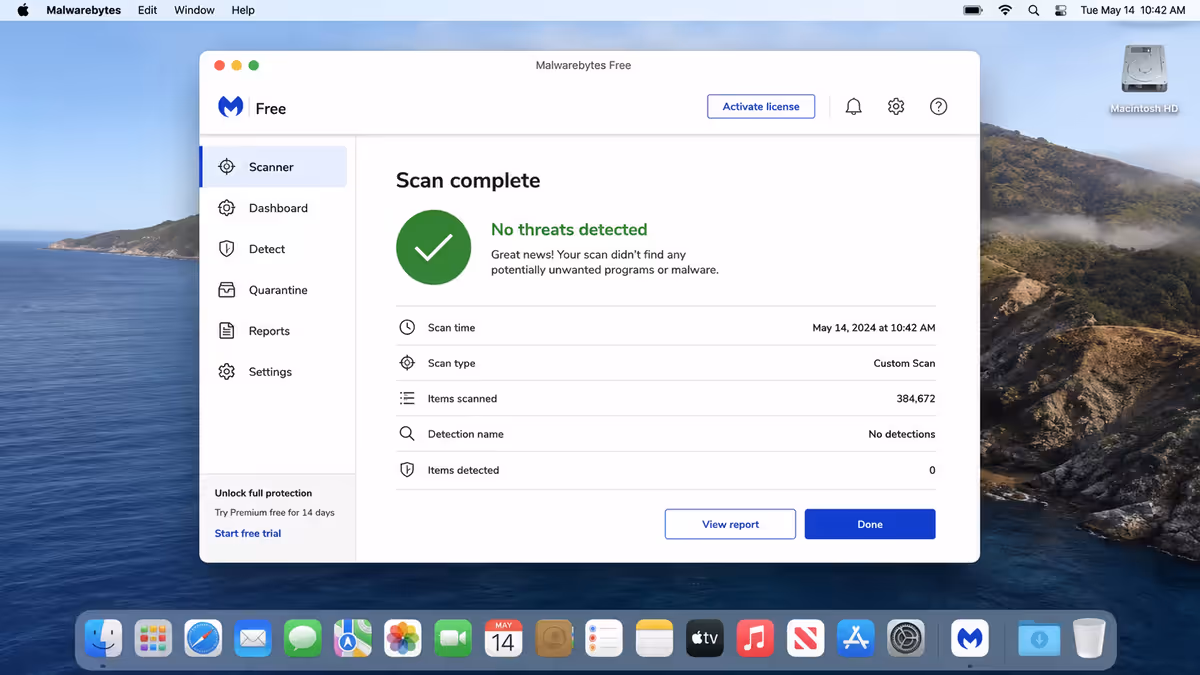Click the Custom Scan value
This screenshot has height=675, width=1200.
904,363
